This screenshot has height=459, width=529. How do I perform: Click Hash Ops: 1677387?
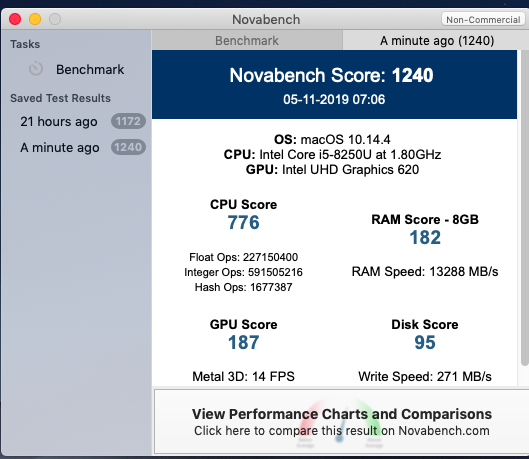click(244, 287)
